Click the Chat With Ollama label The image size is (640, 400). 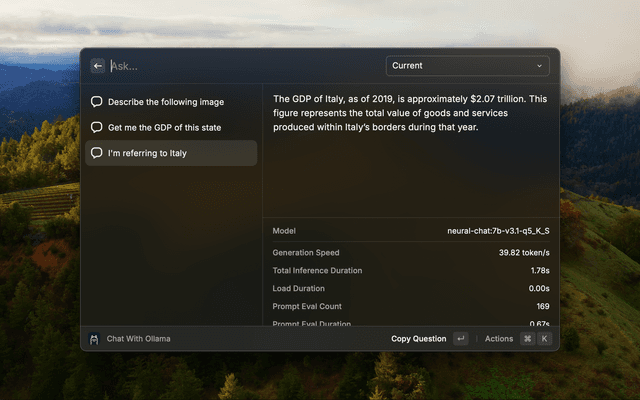(x=138, y=339)
